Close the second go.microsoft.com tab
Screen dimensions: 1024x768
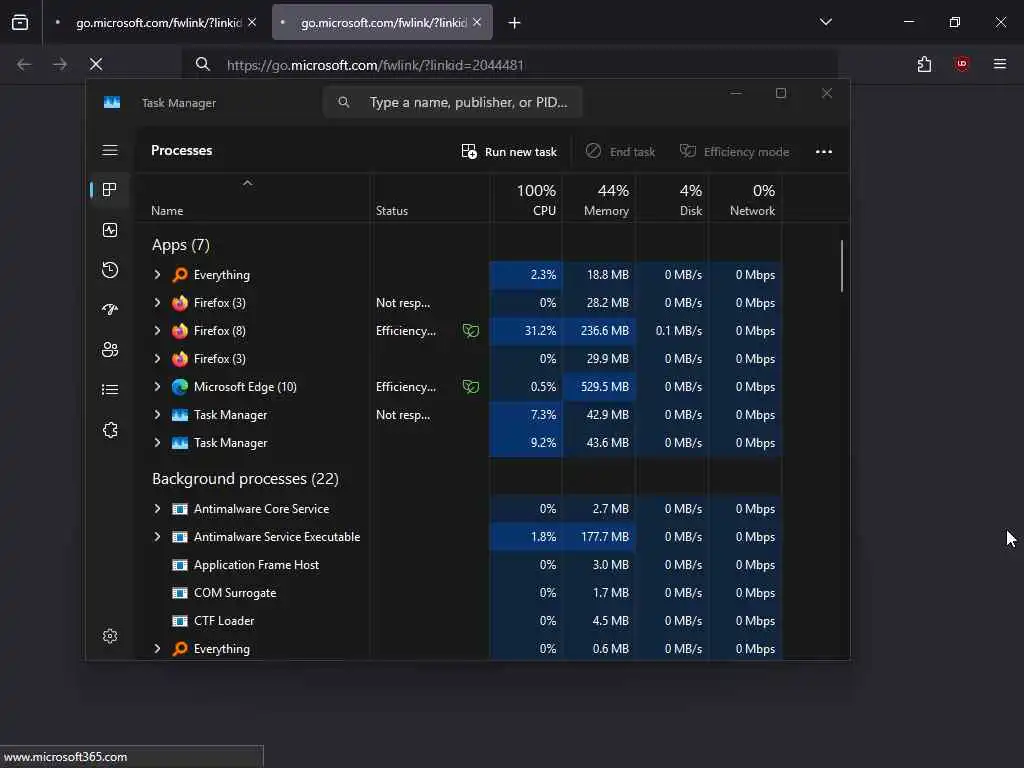[477, 22]
